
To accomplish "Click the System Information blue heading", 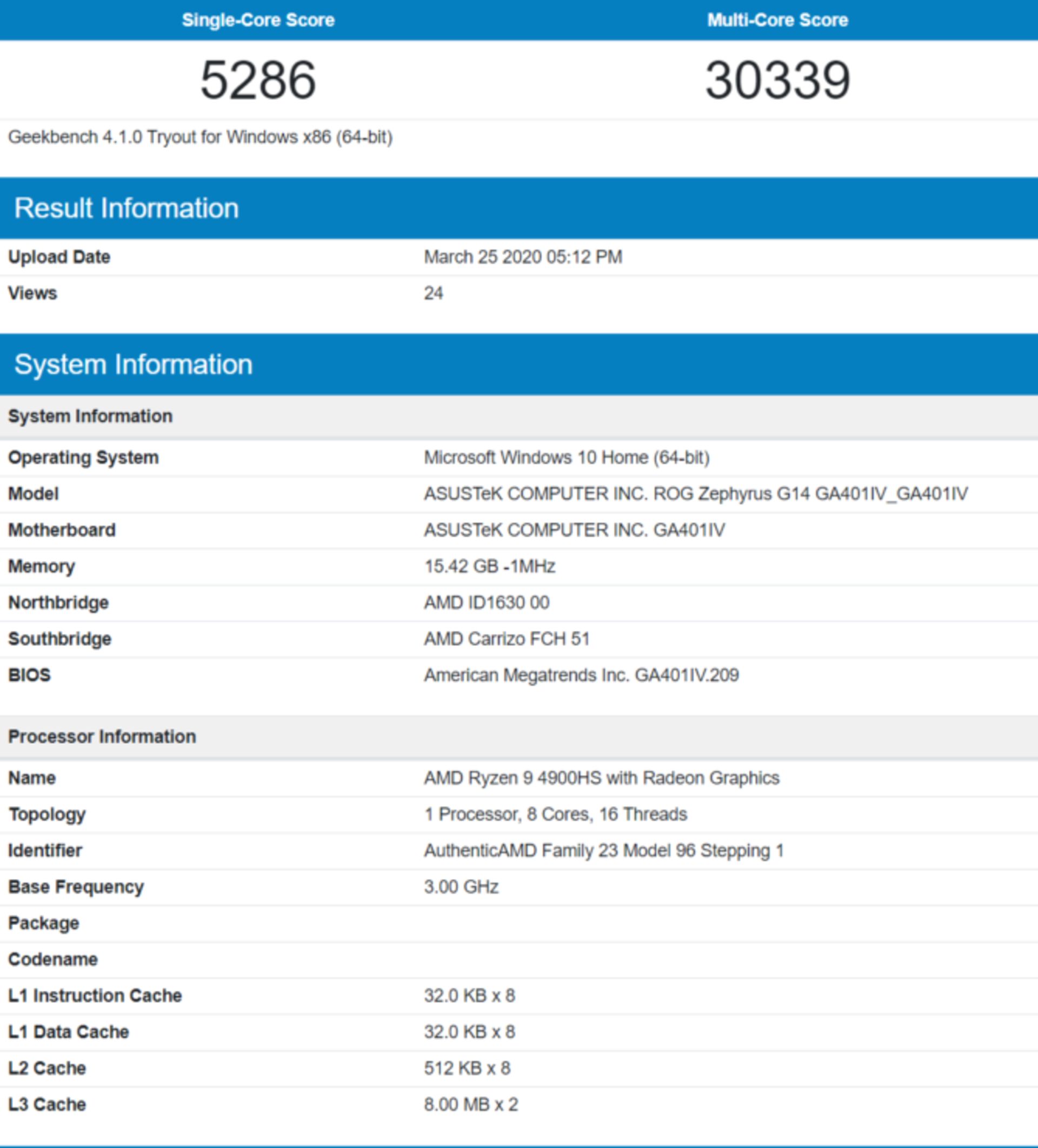I will [134, 364].
